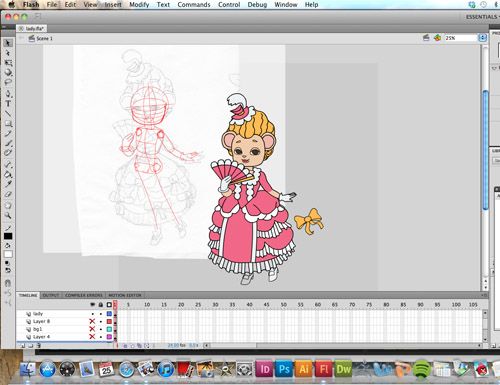Viewport: 500px width, 385px height.
Task: Select the lady.fla document tab
Action: coord(32,28)
